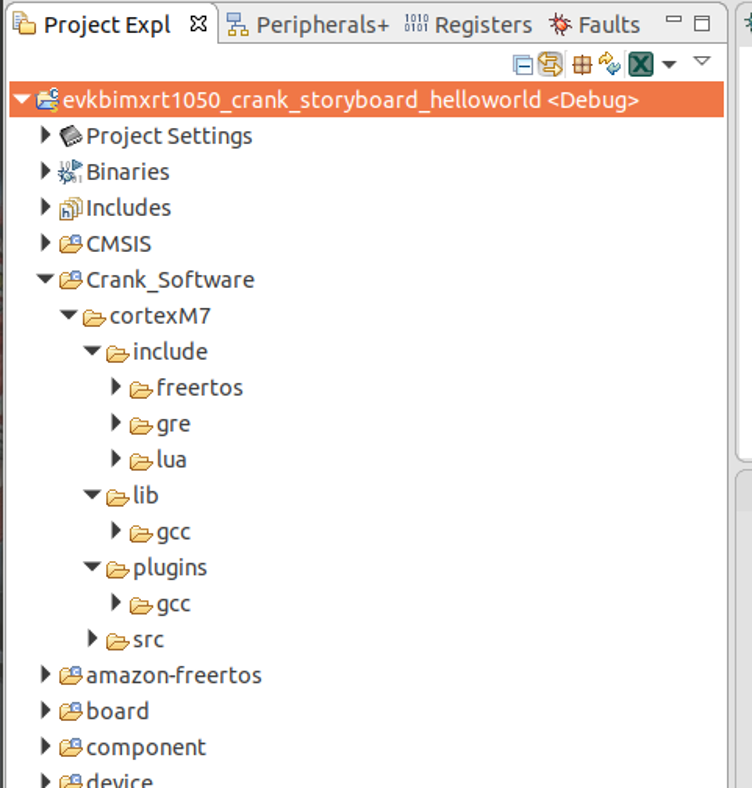Click the Peripherals+ tab icon

click(x=237, y=25)
